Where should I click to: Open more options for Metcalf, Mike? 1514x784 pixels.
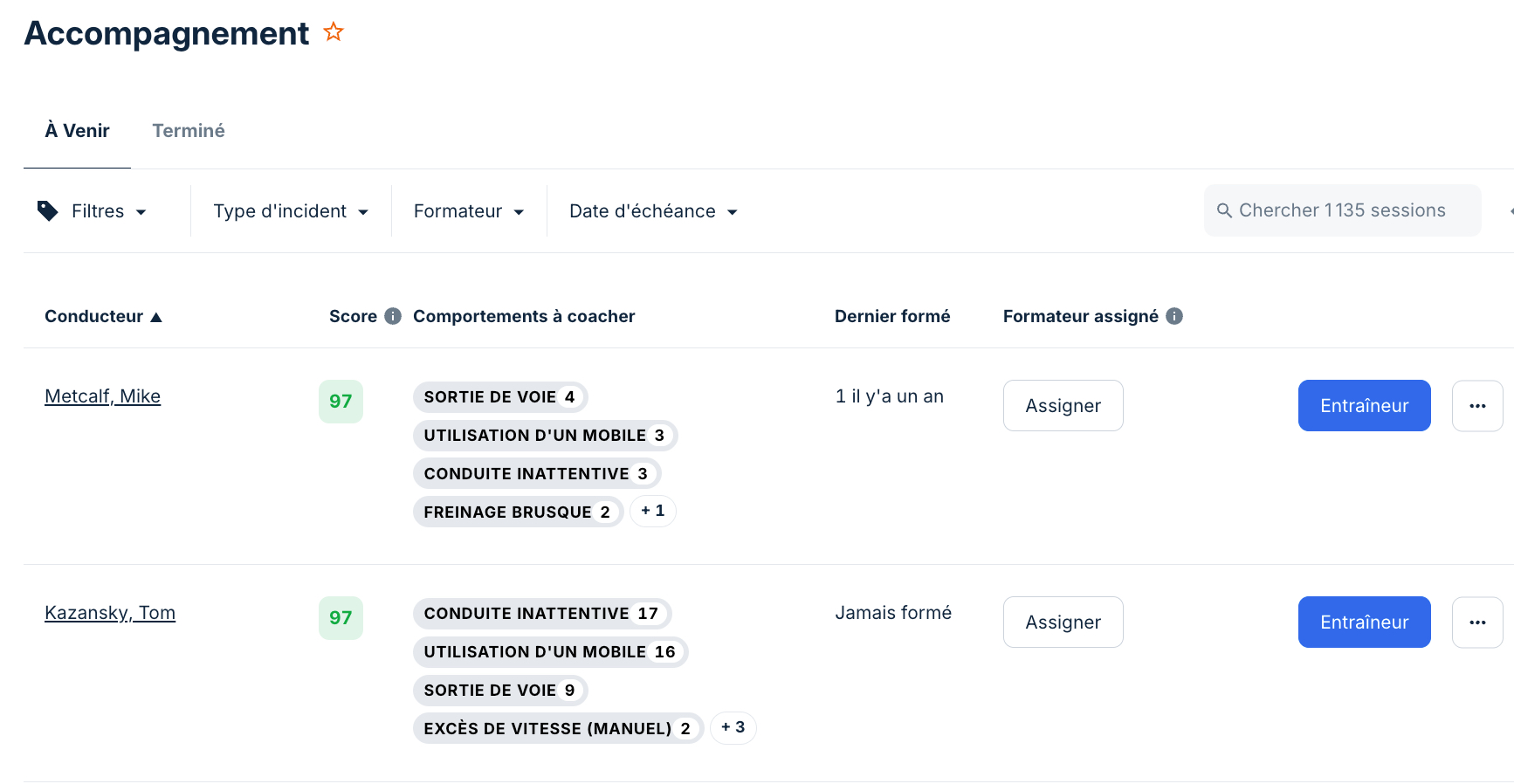pyautogui.click(x=1477, y=405)
